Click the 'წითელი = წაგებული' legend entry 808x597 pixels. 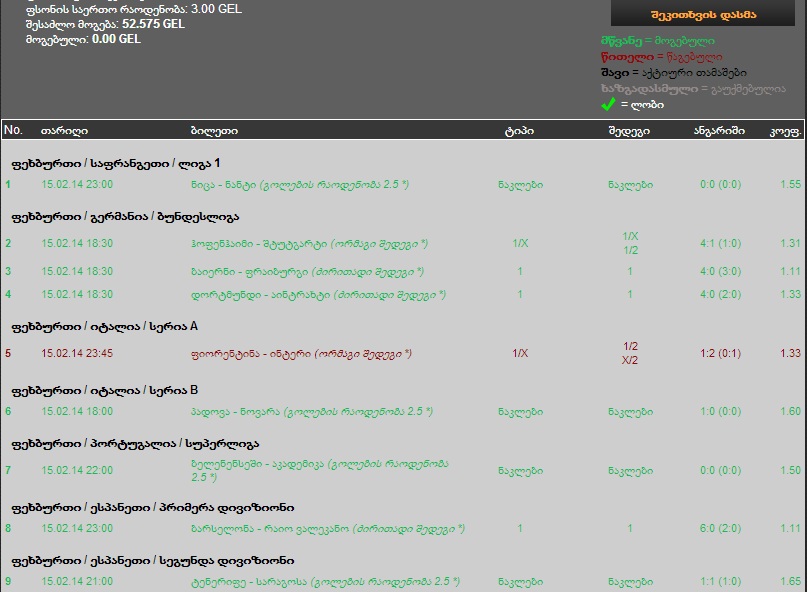(x=662, y=57)
